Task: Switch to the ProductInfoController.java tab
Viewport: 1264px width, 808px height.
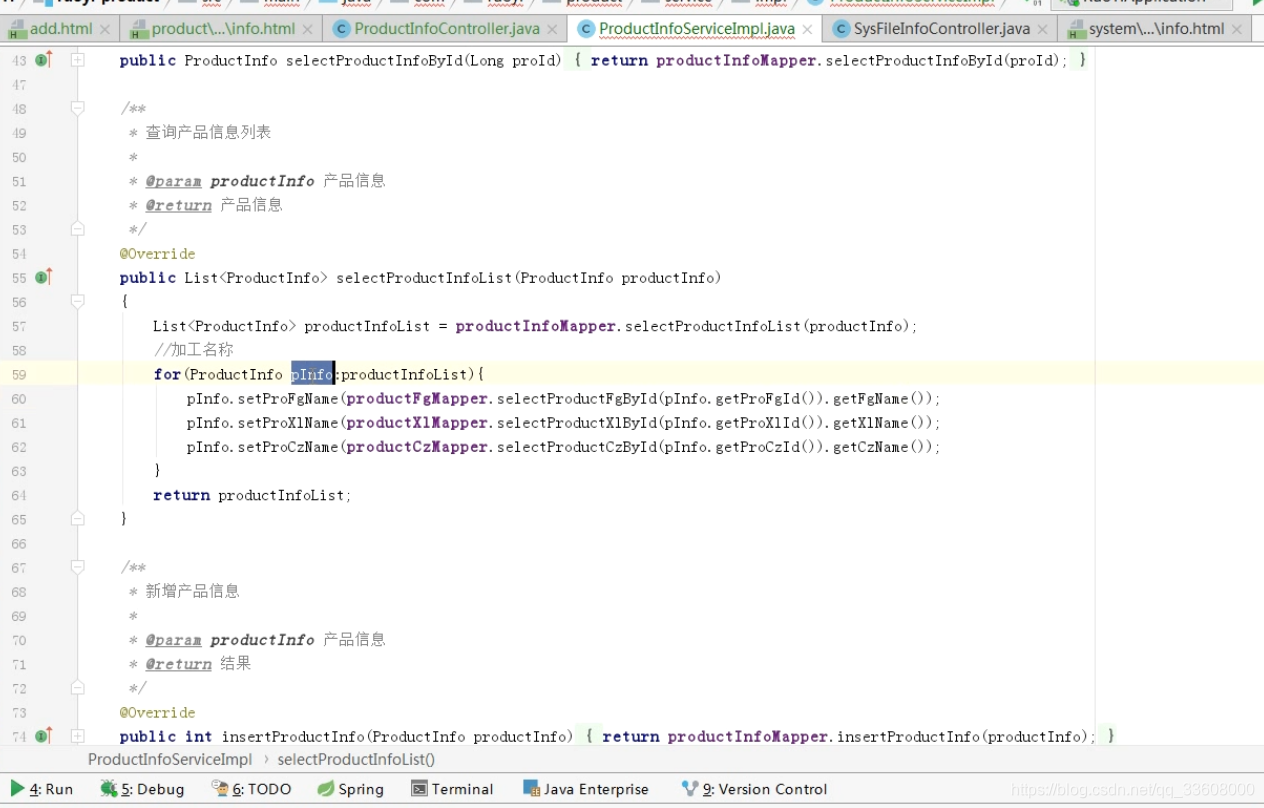Action: pyautogui.click(x=445, y=29)
